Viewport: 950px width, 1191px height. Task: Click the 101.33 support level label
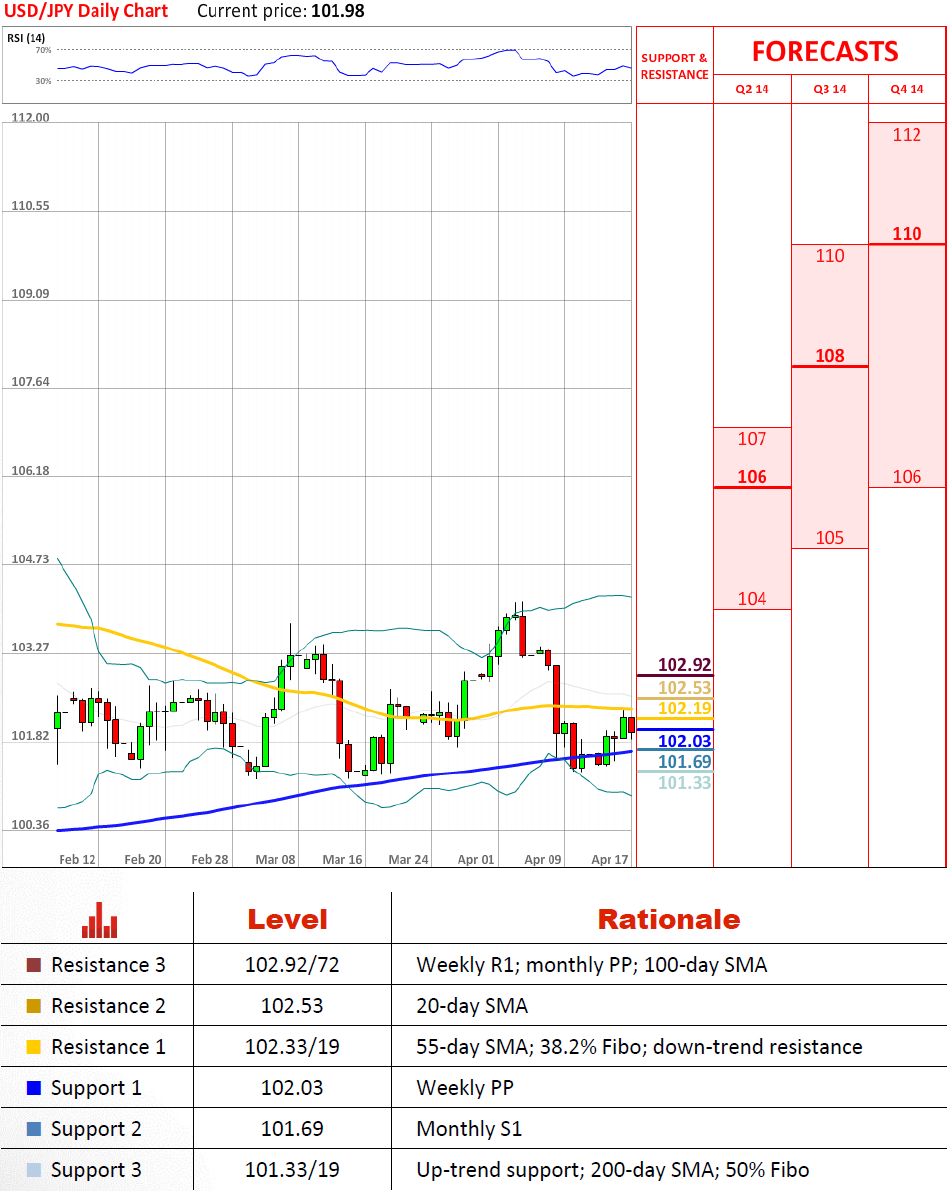pyautogui.click(x=684, y=782)
